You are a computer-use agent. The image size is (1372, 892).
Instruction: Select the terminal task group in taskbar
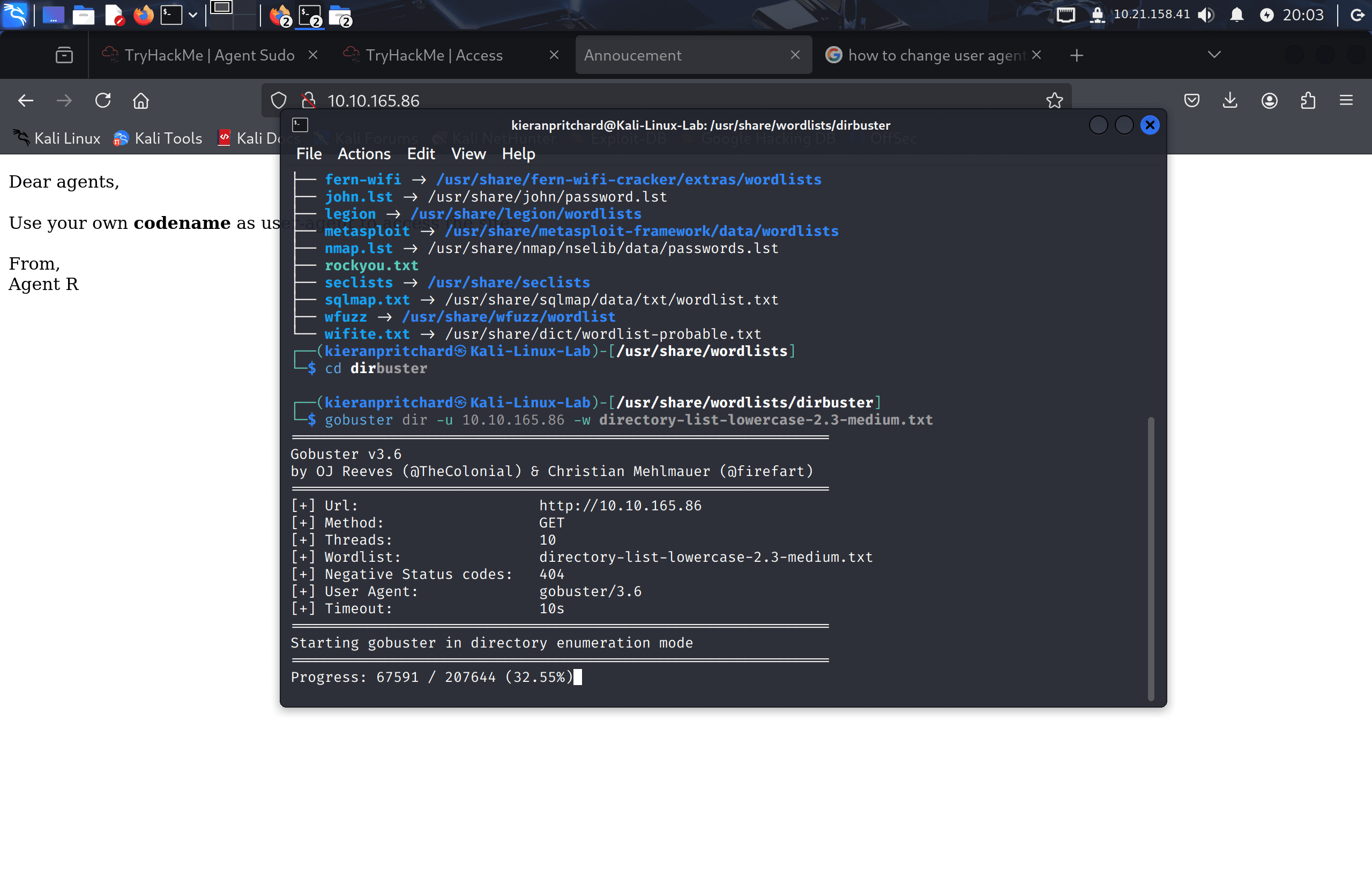(x=310, y=16)
